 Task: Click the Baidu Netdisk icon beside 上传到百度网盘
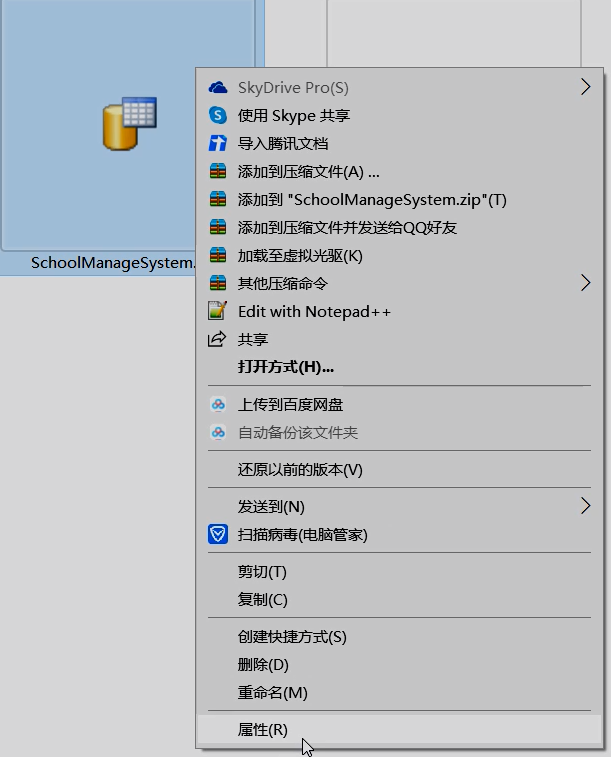pyautogui.click(x=218, y=405)
